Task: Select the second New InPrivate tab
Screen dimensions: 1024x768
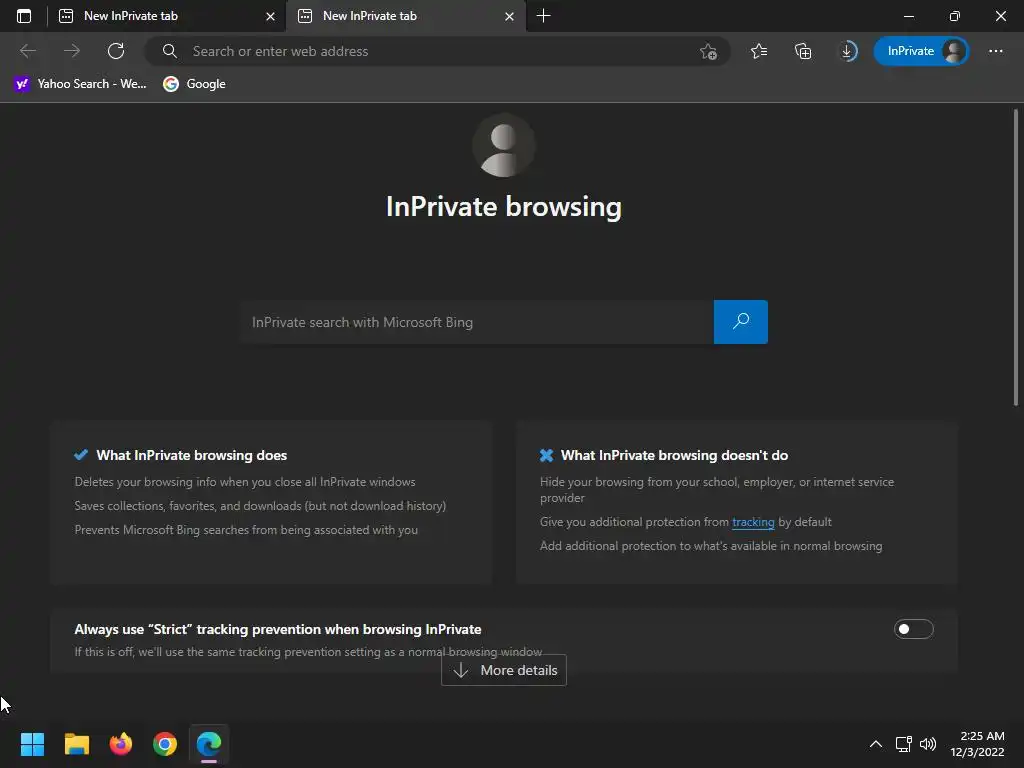Action: pos(405,16)
